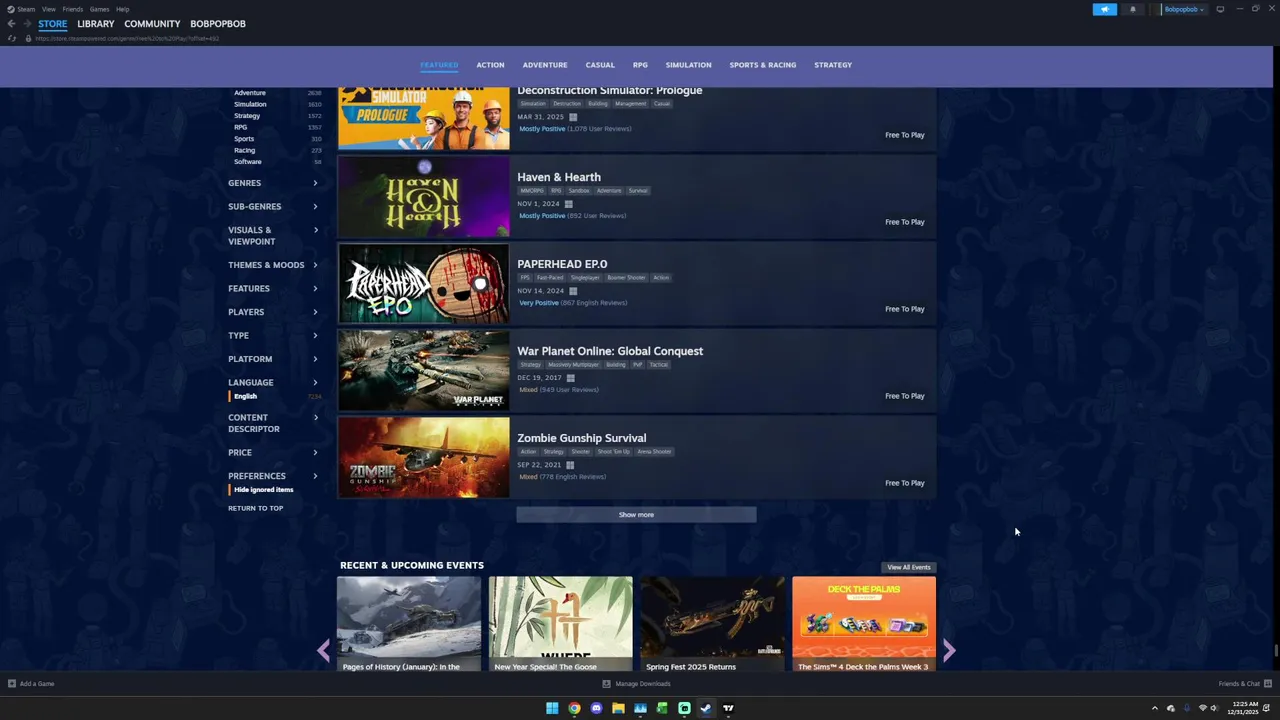Open the Bobpopbob account dropdown

coord(1184,9)
